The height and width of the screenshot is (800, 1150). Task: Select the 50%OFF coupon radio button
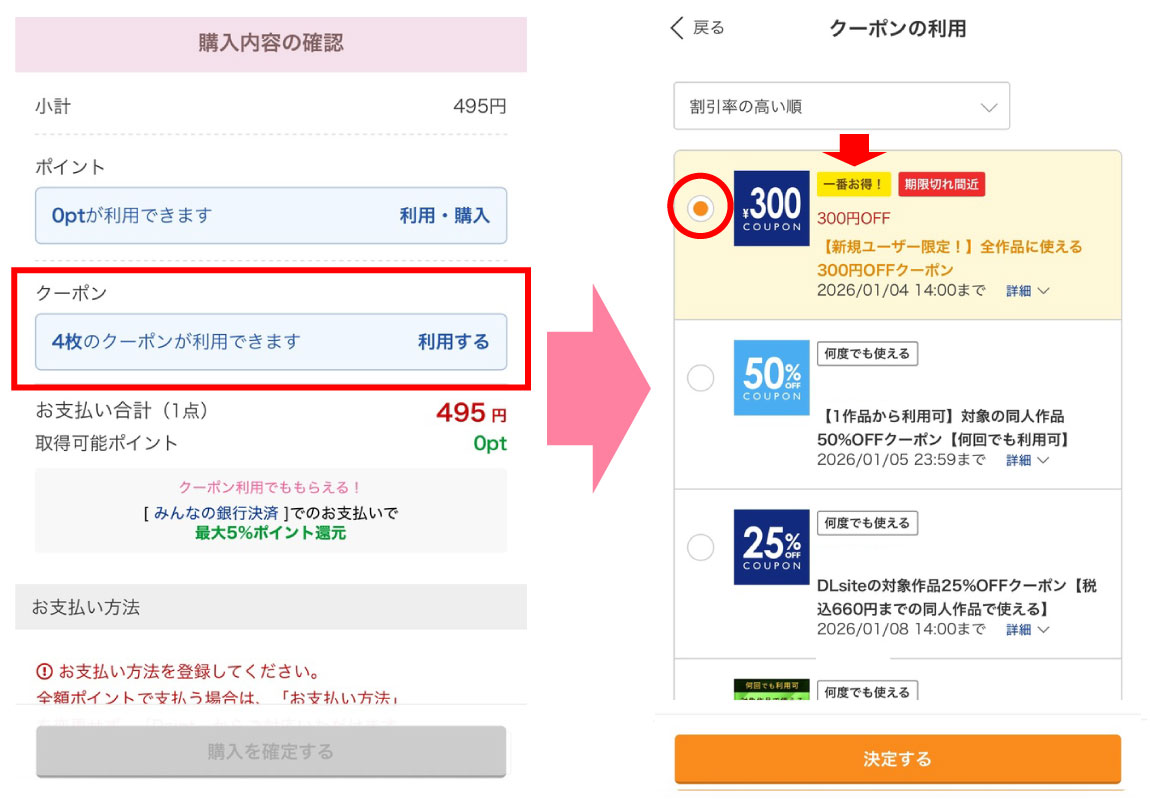701,377
